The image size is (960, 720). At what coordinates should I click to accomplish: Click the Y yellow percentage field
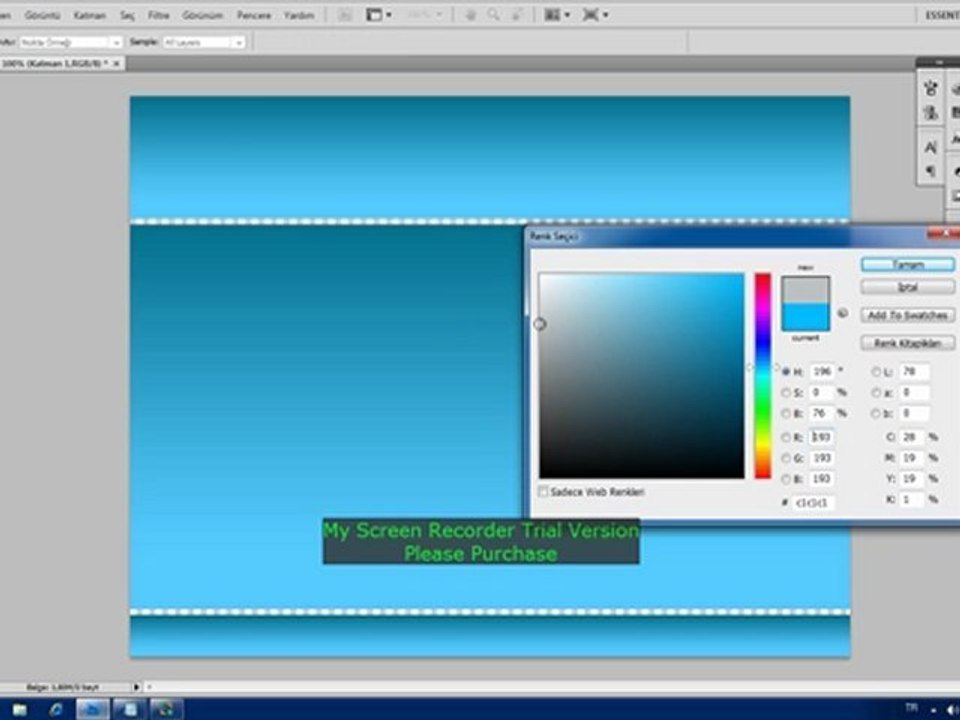[912, 479]
